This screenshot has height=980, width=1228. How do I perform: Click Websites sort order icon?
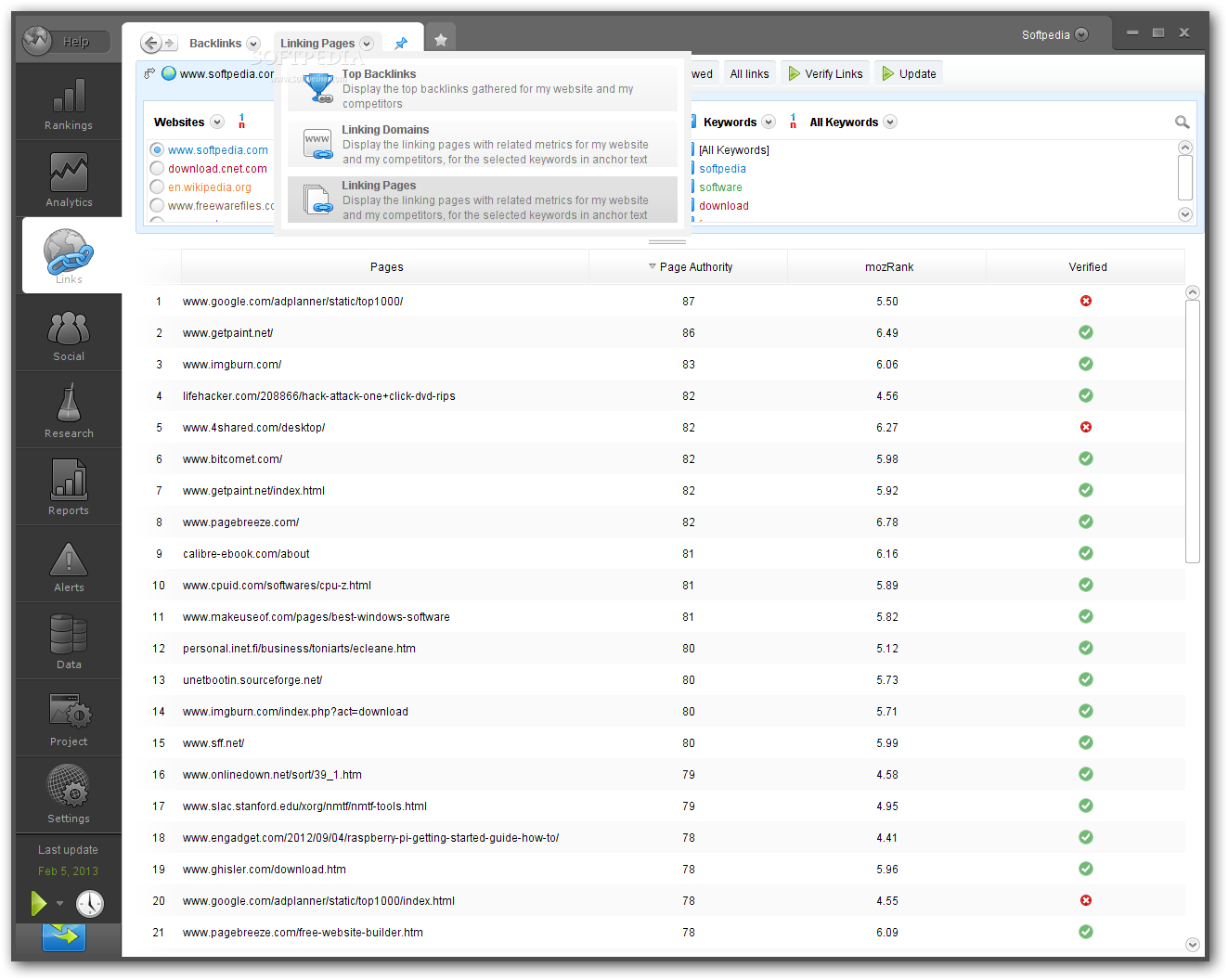(x=241, y=122)
